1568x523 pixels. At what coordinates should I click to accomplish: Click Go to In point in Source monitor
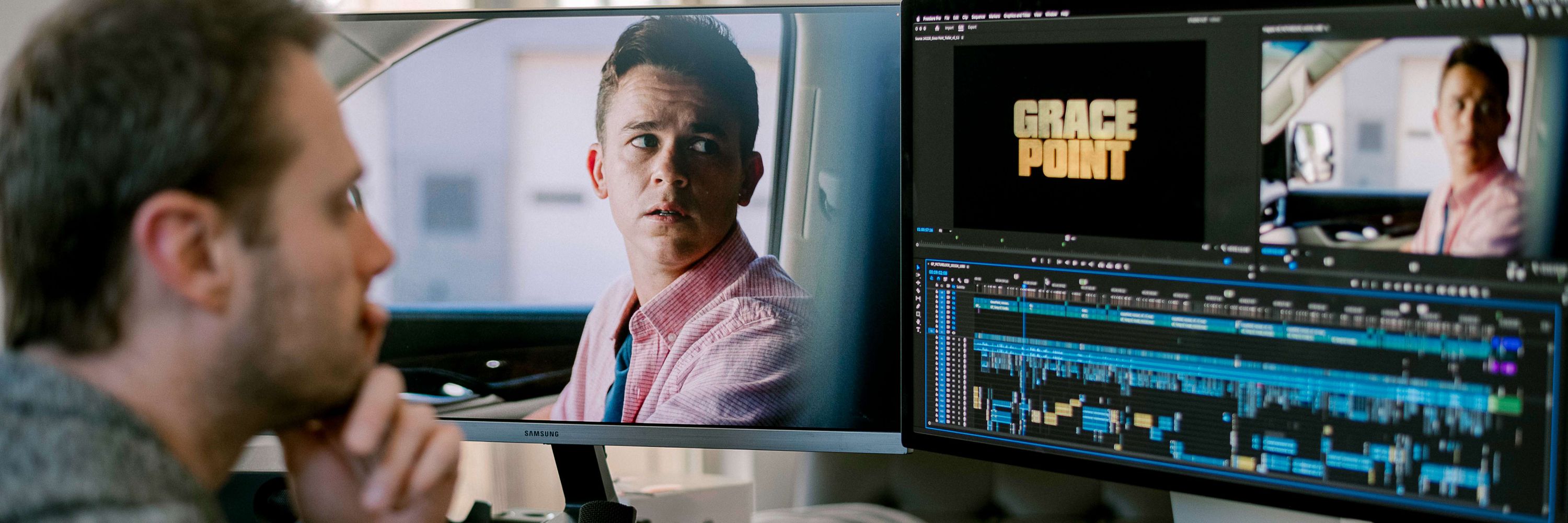tap(1059, 262)
